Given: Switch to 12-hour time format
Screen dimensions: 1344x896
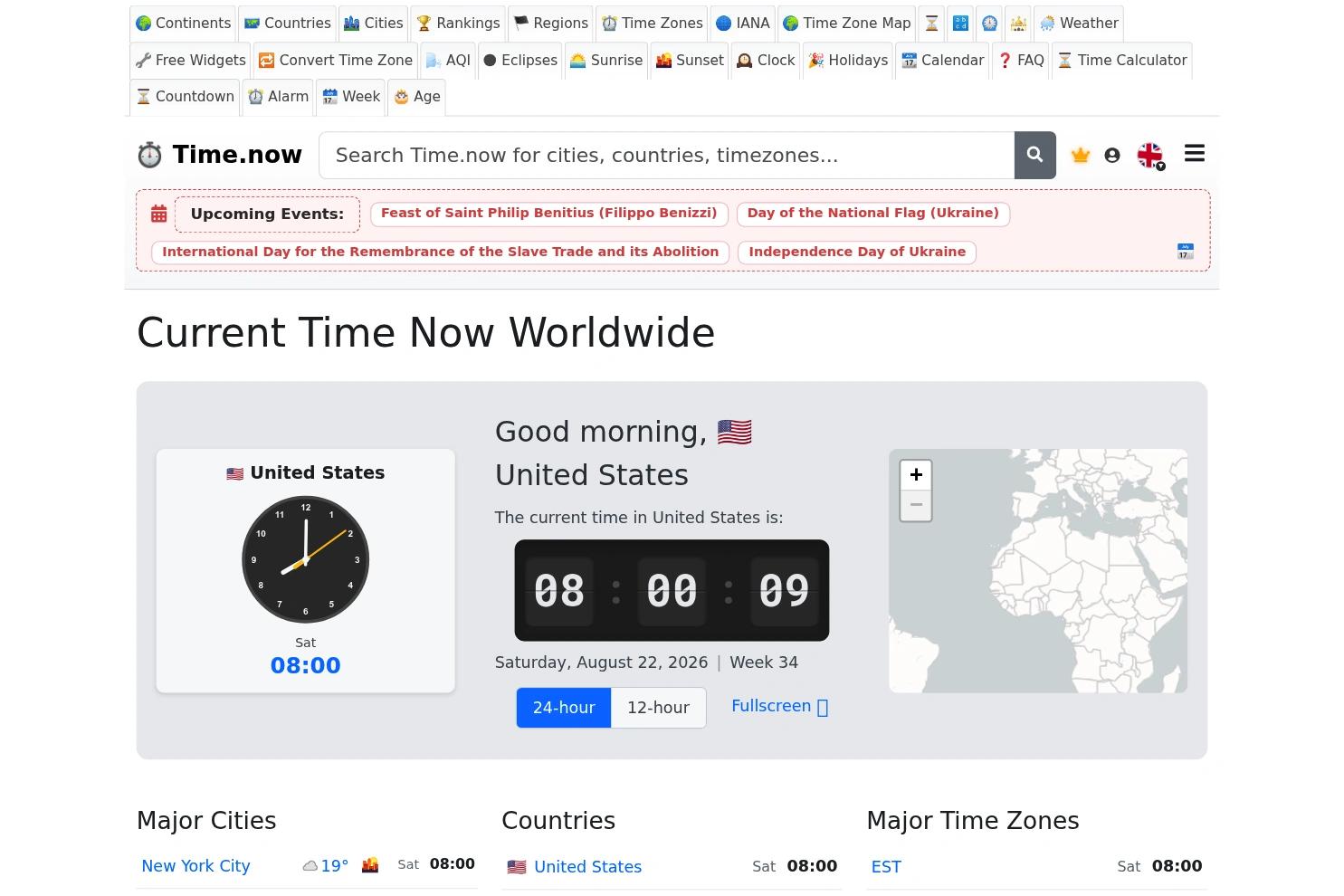Looking at the screenshot, I should 659,708.
